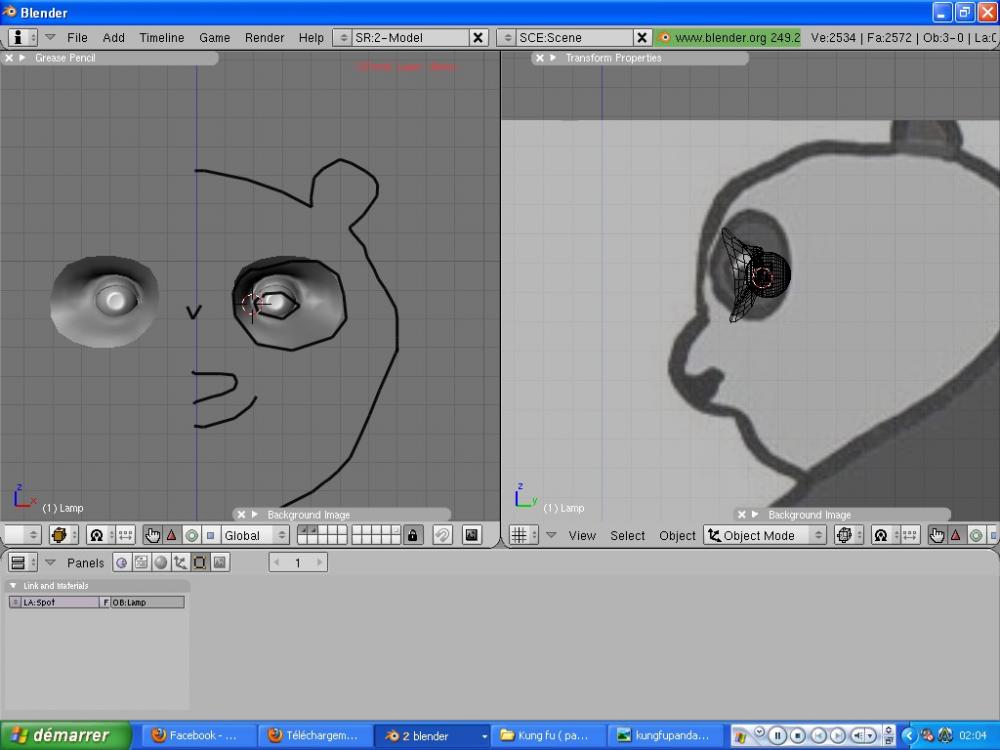Click the current frame number field
Screen dimensions: 1000x750
click(298, 562)
